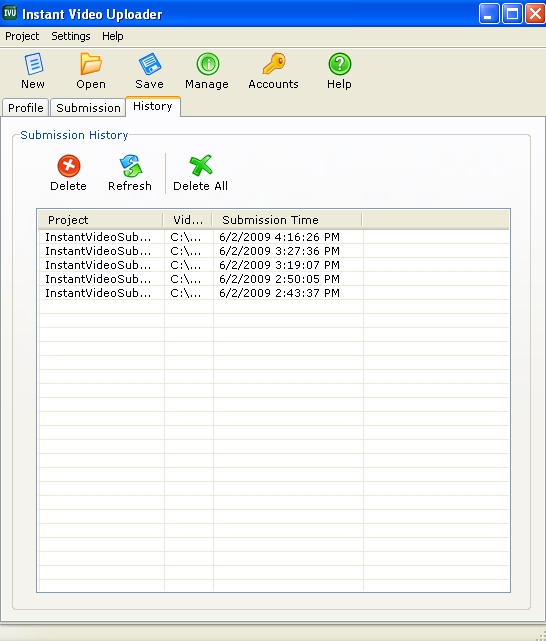Open the Help menu in menu bar

(113, 36)
